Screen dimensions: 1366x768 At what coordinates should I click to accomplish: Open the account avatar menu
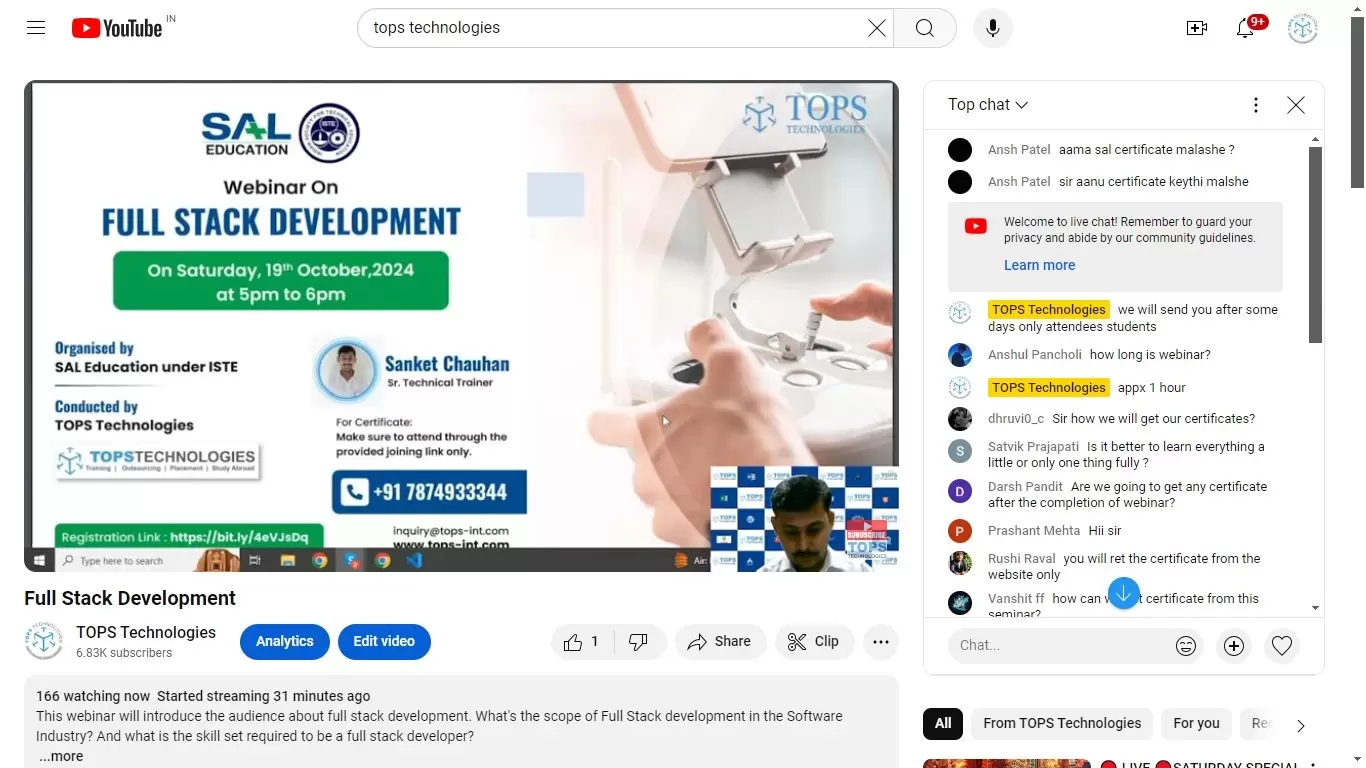tap(1303, 28)
